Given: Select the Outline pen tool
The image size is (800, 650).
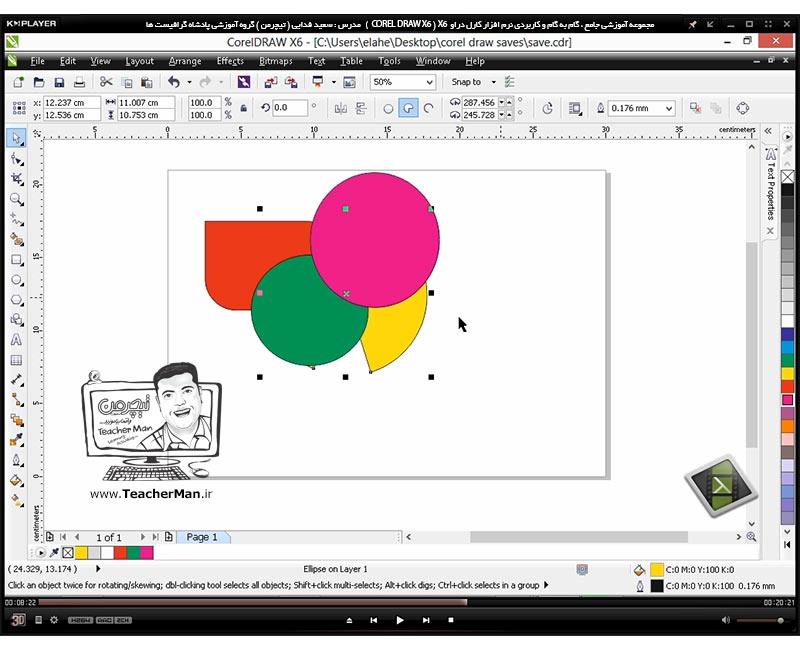Looking at the screenshot, I should point(16,460).
